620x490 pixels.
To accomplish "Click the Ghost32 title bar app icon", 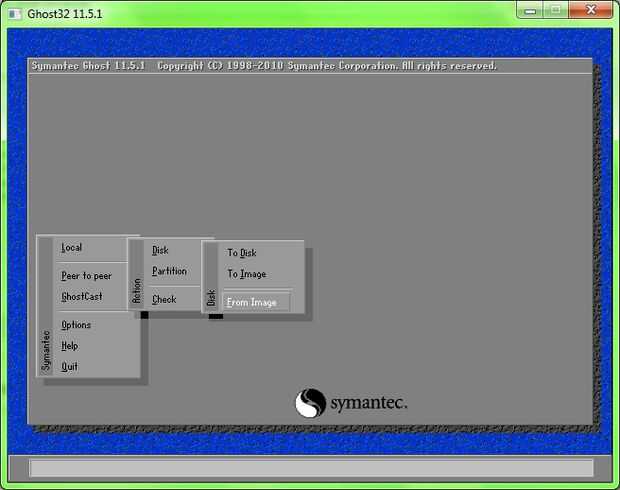I will pyautogui.click(x=15, y=14).
